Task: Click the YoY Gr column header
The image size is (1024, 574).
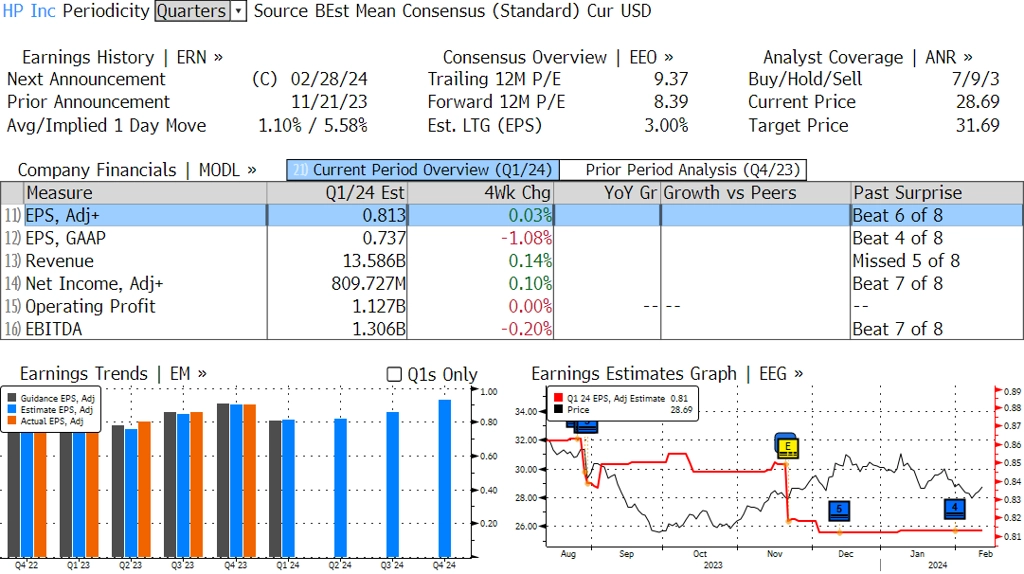Action: (x=607, y=193)
